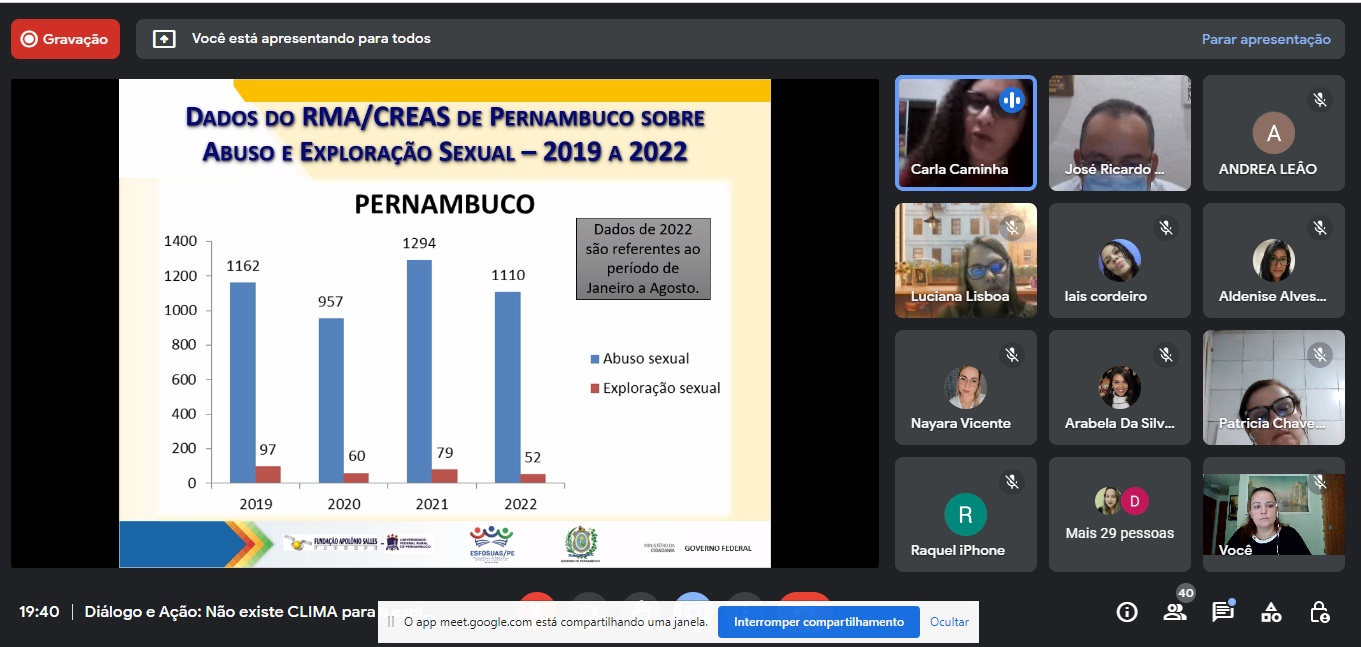This screenshot has height=647, width=1361.
Task: Open the chat panel icon
Action: coord(1223,612)
